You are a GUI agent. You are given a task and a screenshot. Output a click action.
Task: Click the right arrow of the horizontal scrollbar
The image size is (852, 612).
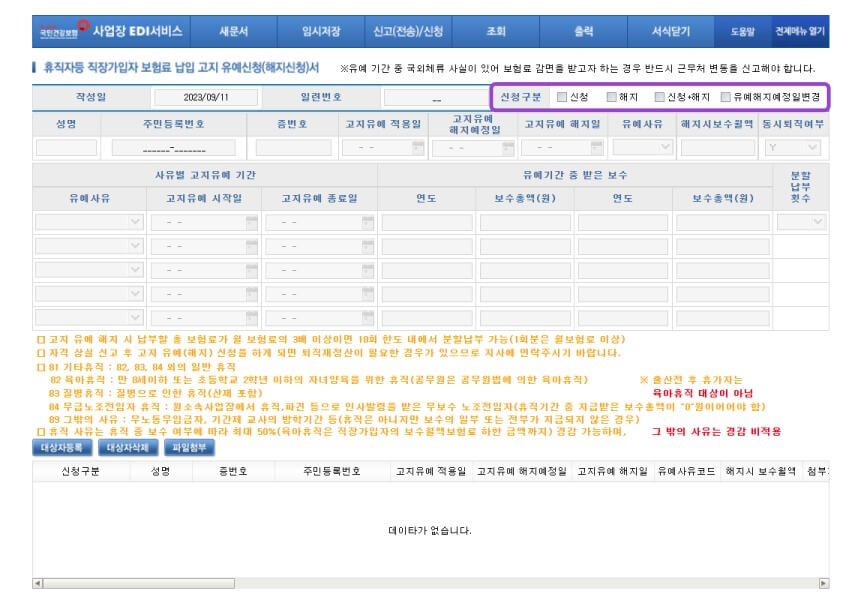click(823, 583)
